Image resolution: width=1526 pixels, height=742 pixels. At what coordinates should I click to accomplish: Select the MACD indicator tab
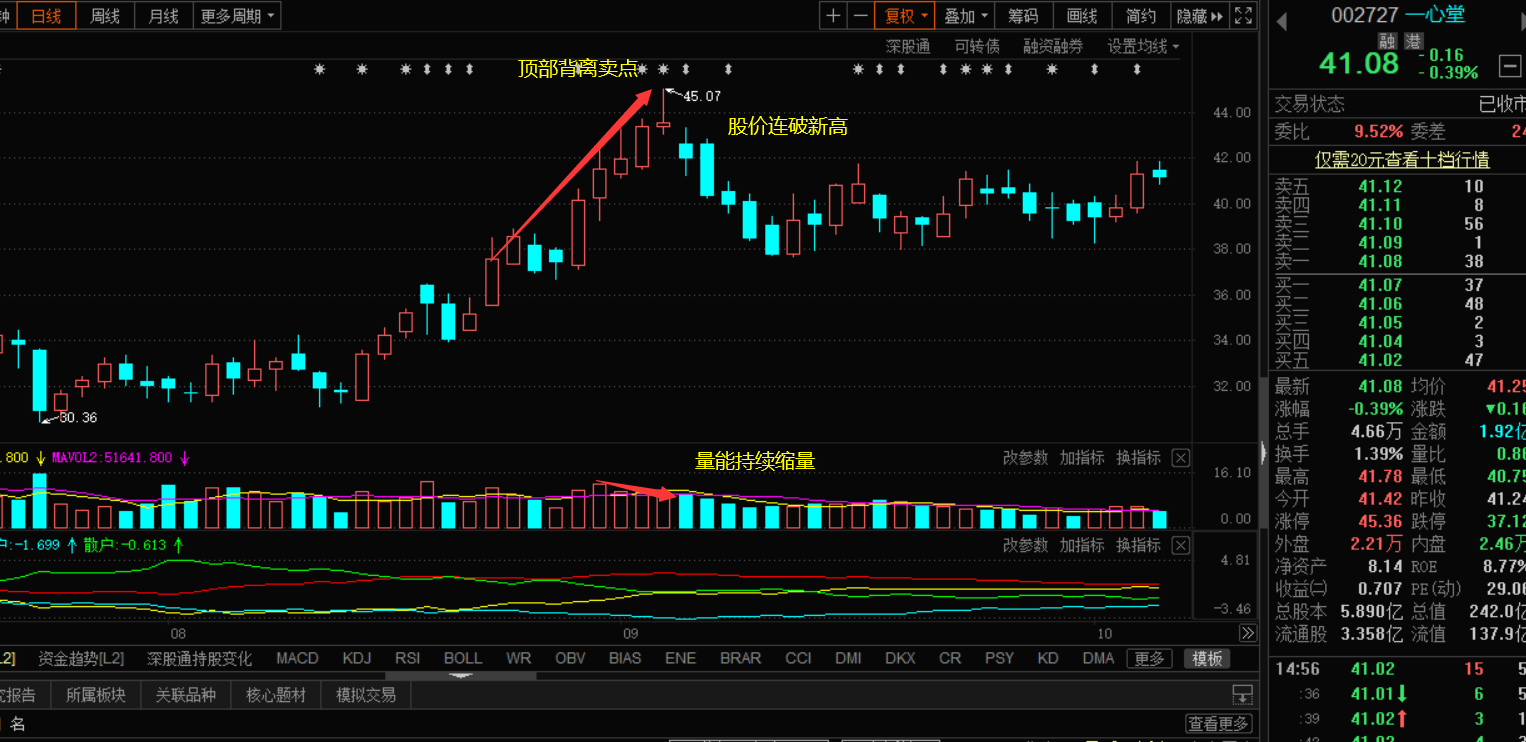pyautogui.click(x=297, y=658)
